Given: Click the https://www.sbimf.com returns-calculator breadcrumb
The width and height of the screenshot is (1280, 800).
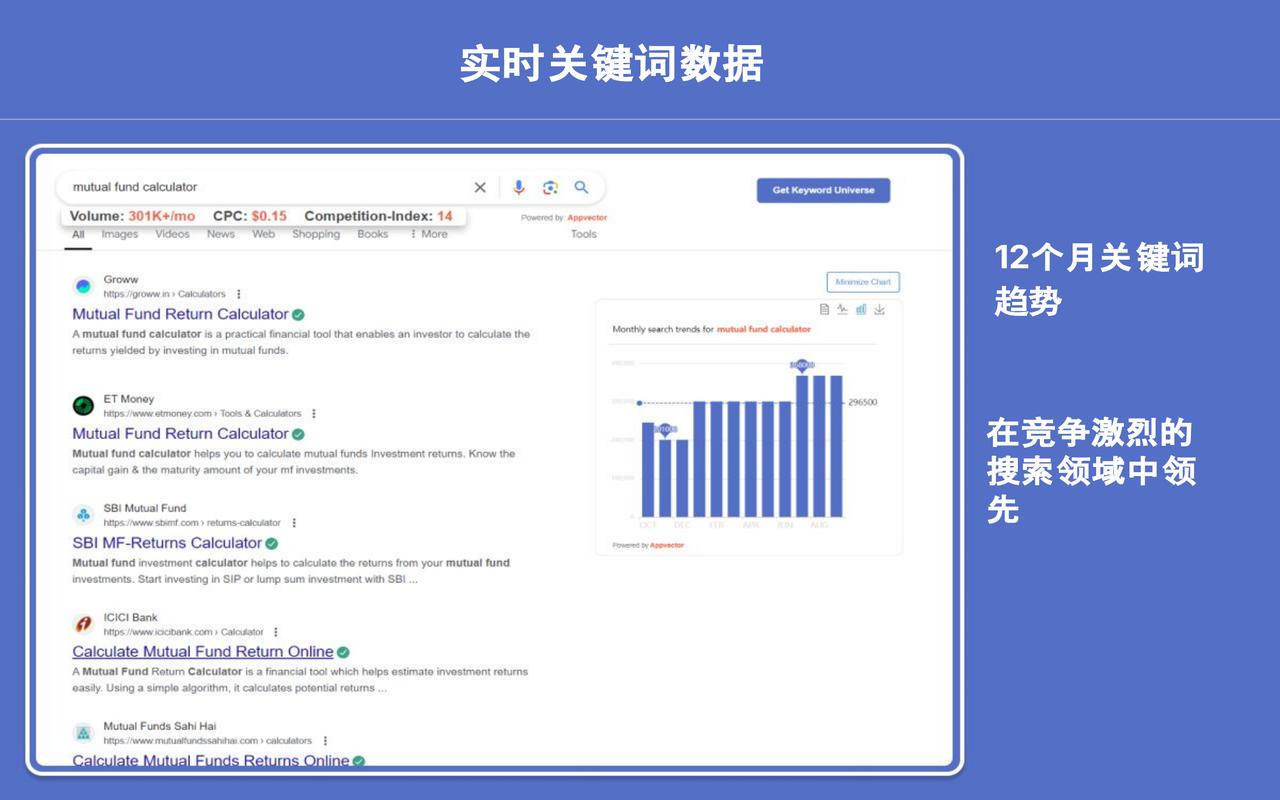Looking at the screenshot, I should point(192,522).
